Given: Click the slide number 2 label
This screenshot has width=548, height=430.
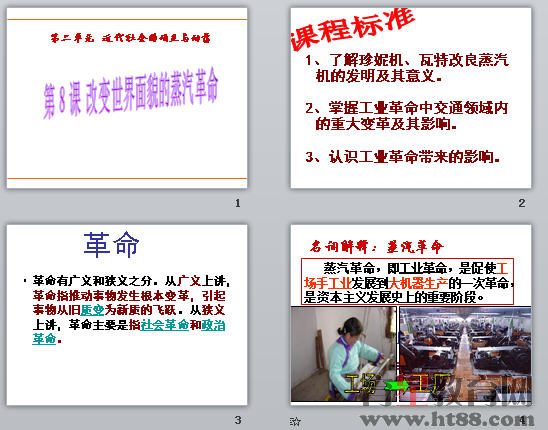Looking at the screenshot, I should (x=522, y=203).
